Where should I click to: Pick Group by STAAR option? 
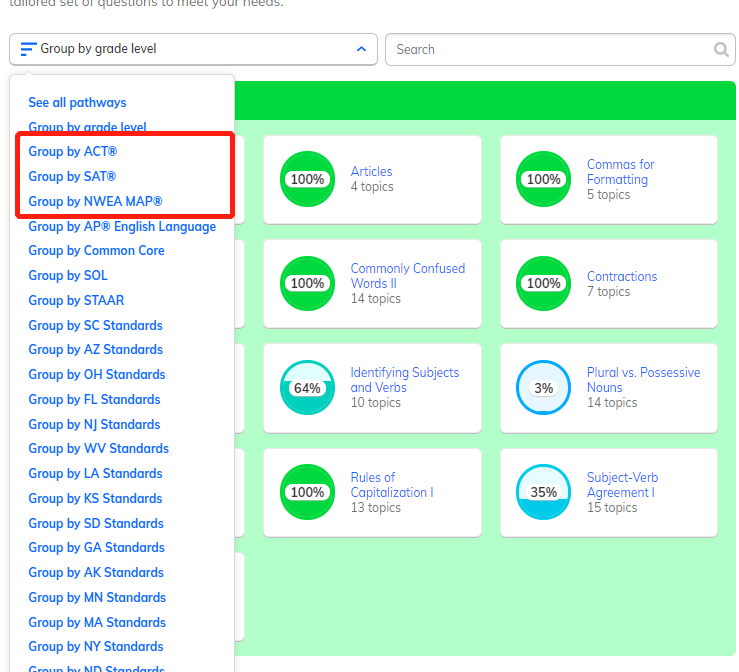click(x=76, y=300)
